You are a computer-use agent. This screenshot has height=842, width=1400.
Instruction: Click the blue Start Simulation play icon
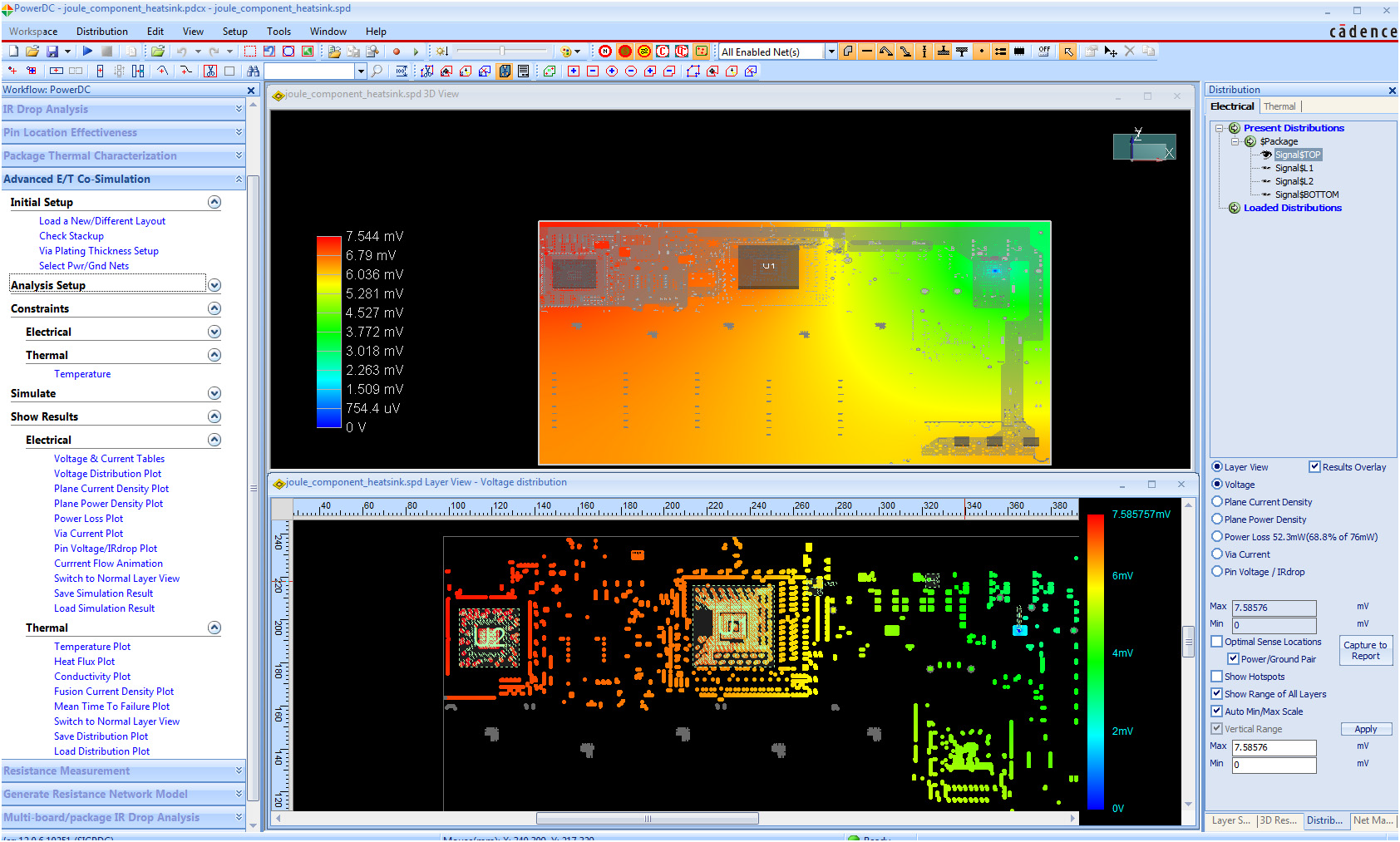click(87, 52)
